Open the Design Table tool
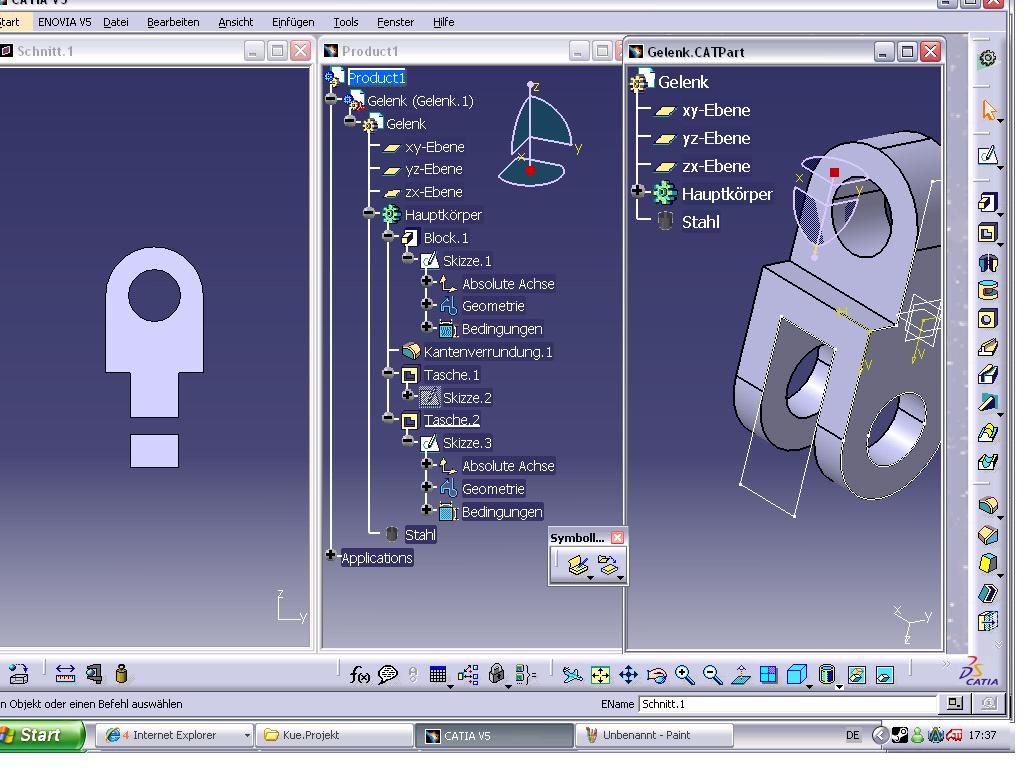 point(438,675)
